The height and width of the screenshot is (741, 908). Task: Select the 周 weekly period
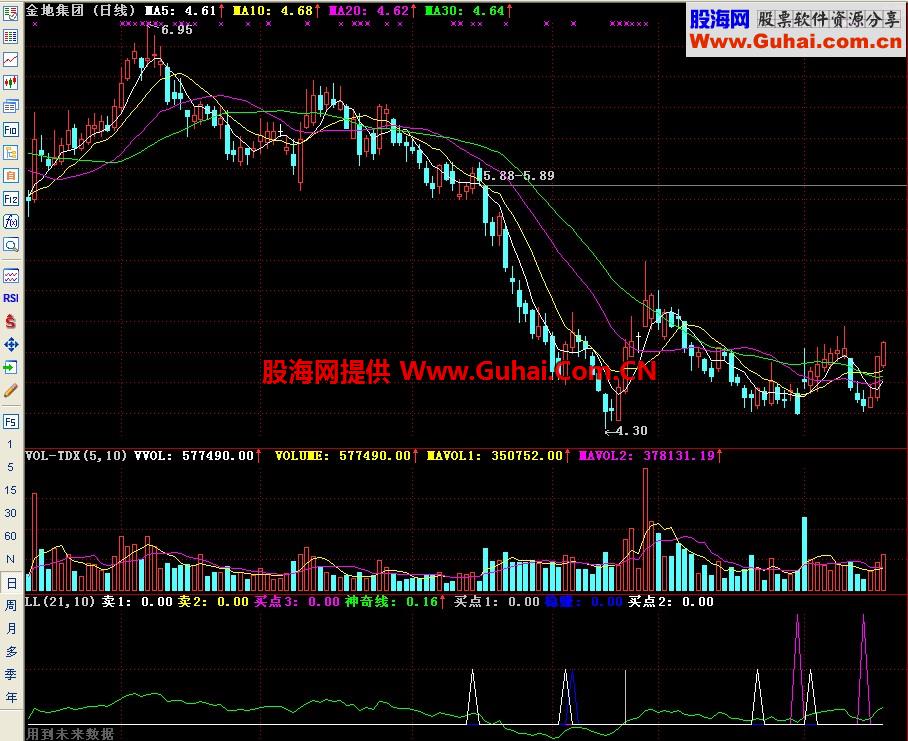click(x=10, y=606)
